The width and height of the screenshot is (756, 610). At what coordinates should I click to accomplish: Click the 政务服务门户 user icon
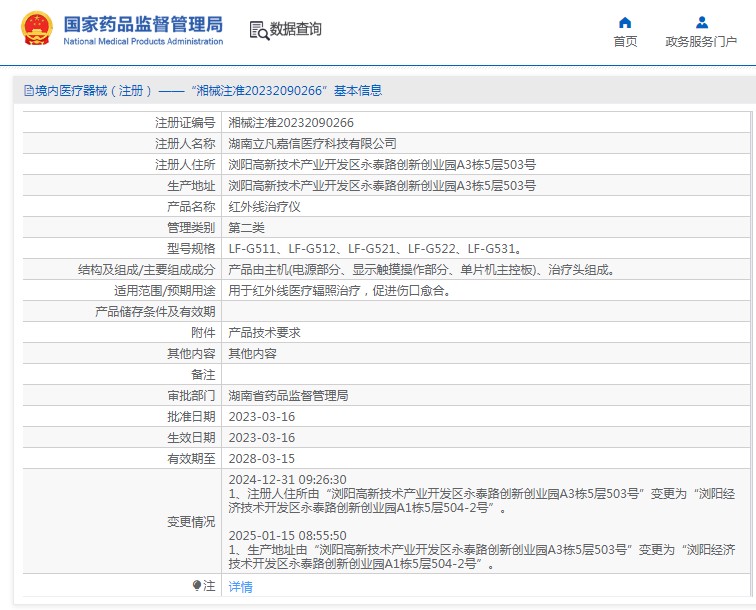pos(702,23)
